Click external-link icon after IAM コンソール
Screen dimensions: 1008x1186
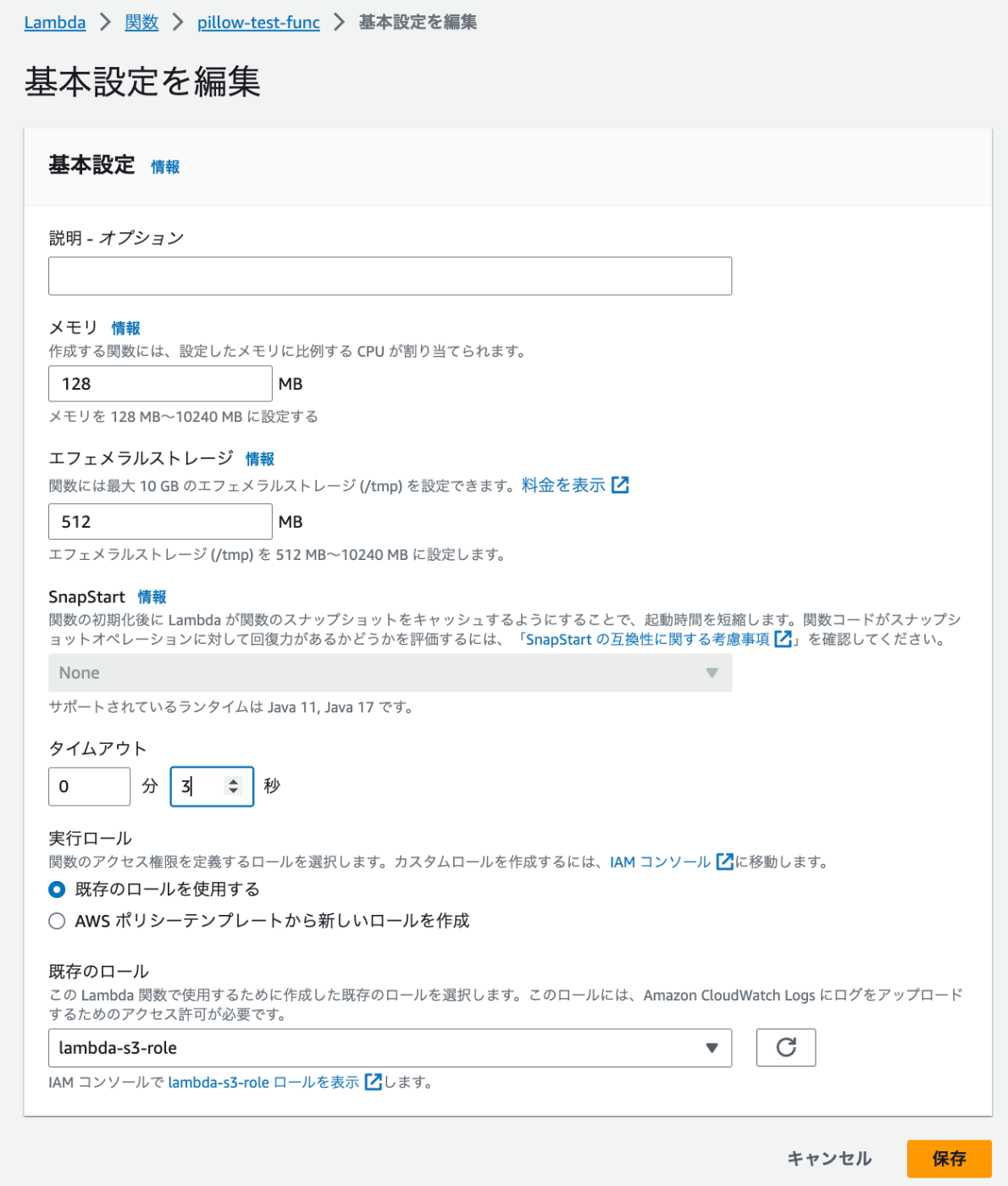click(x=725, y=862)
